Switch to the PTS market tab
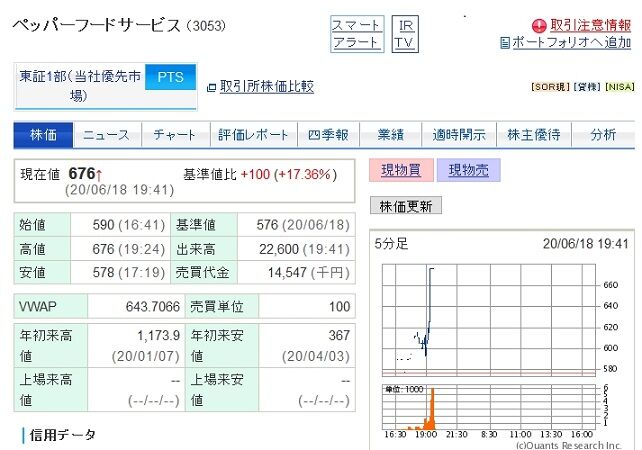The height and width of the screenshot is (450, 642). (x=170, y=77)
